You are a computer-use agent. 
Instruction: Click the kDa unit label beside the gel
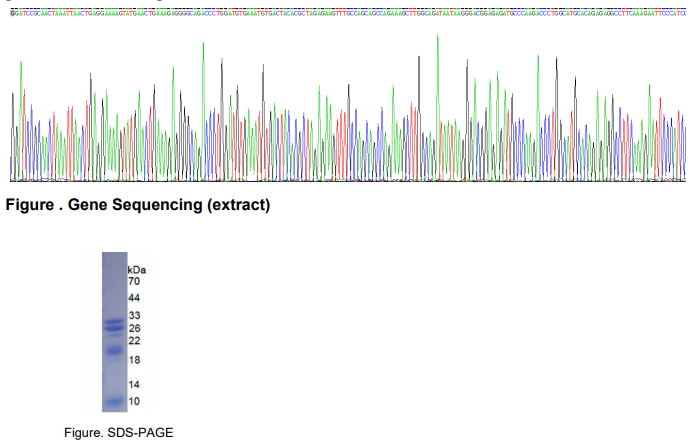(x=137, y=270)
